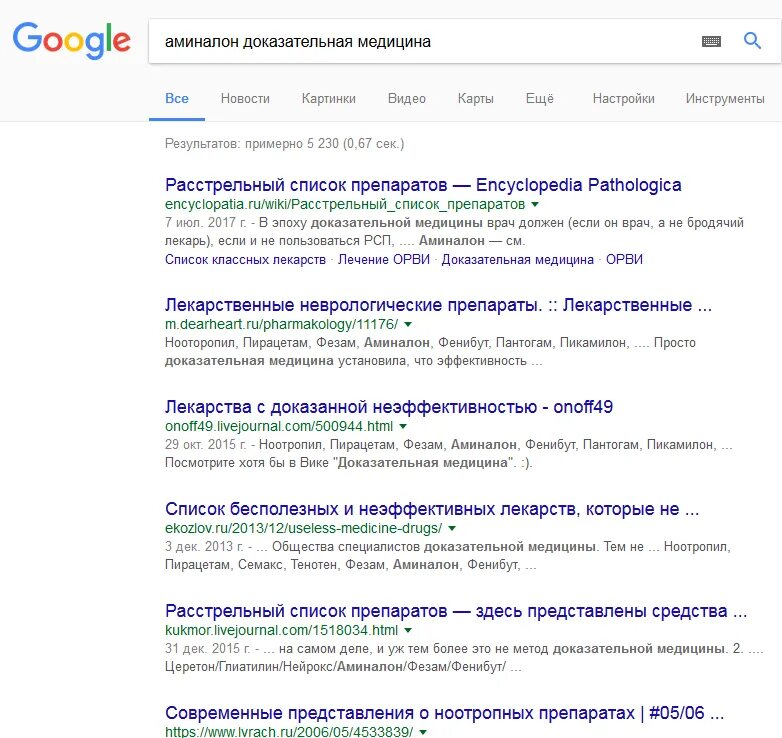This screenshot has width=782, height=738.
Task: Open Лекарственные неврологические препараты result
Action: pos(438,305)
